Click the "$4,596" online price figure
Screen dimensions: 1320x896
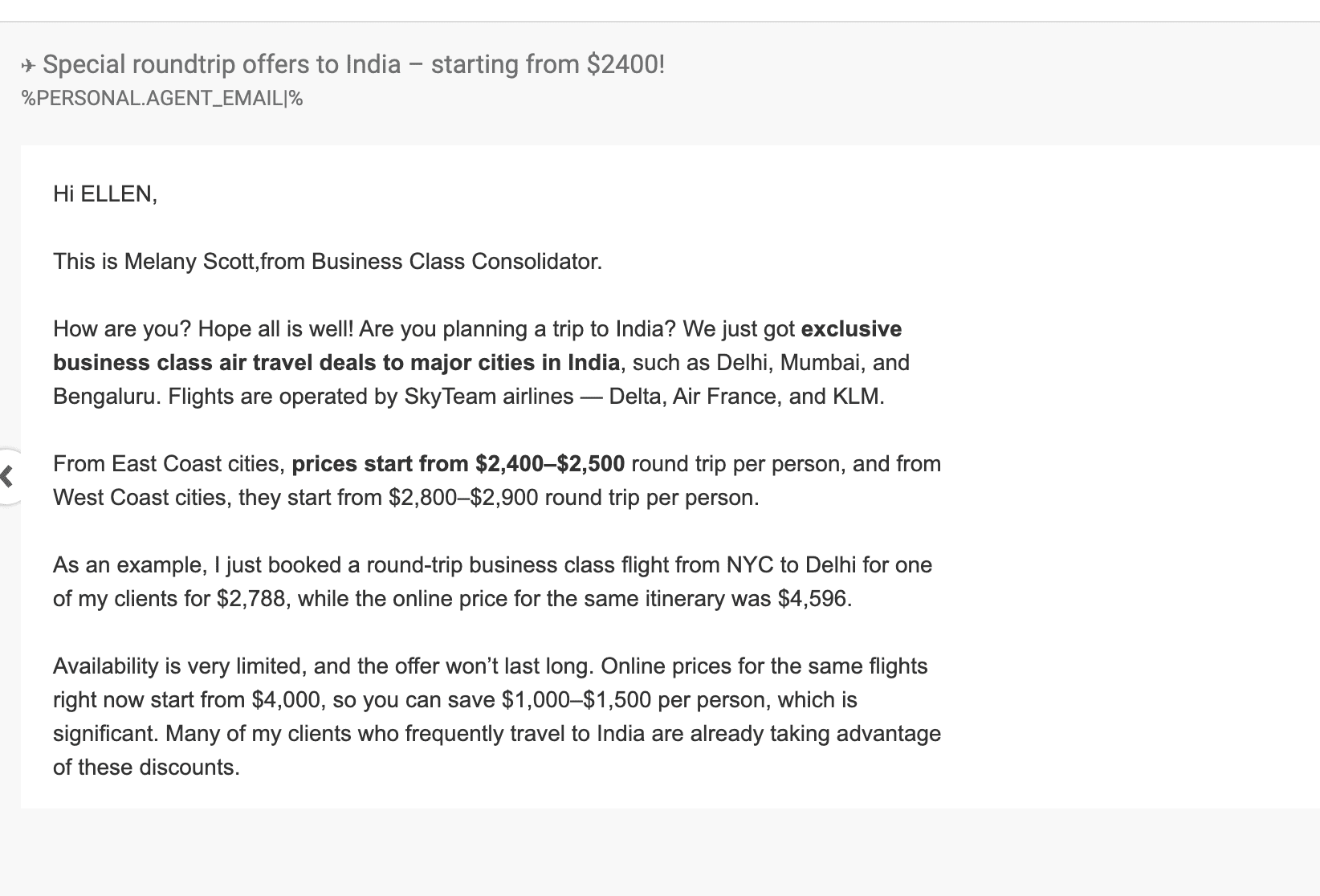click(813, 599)
